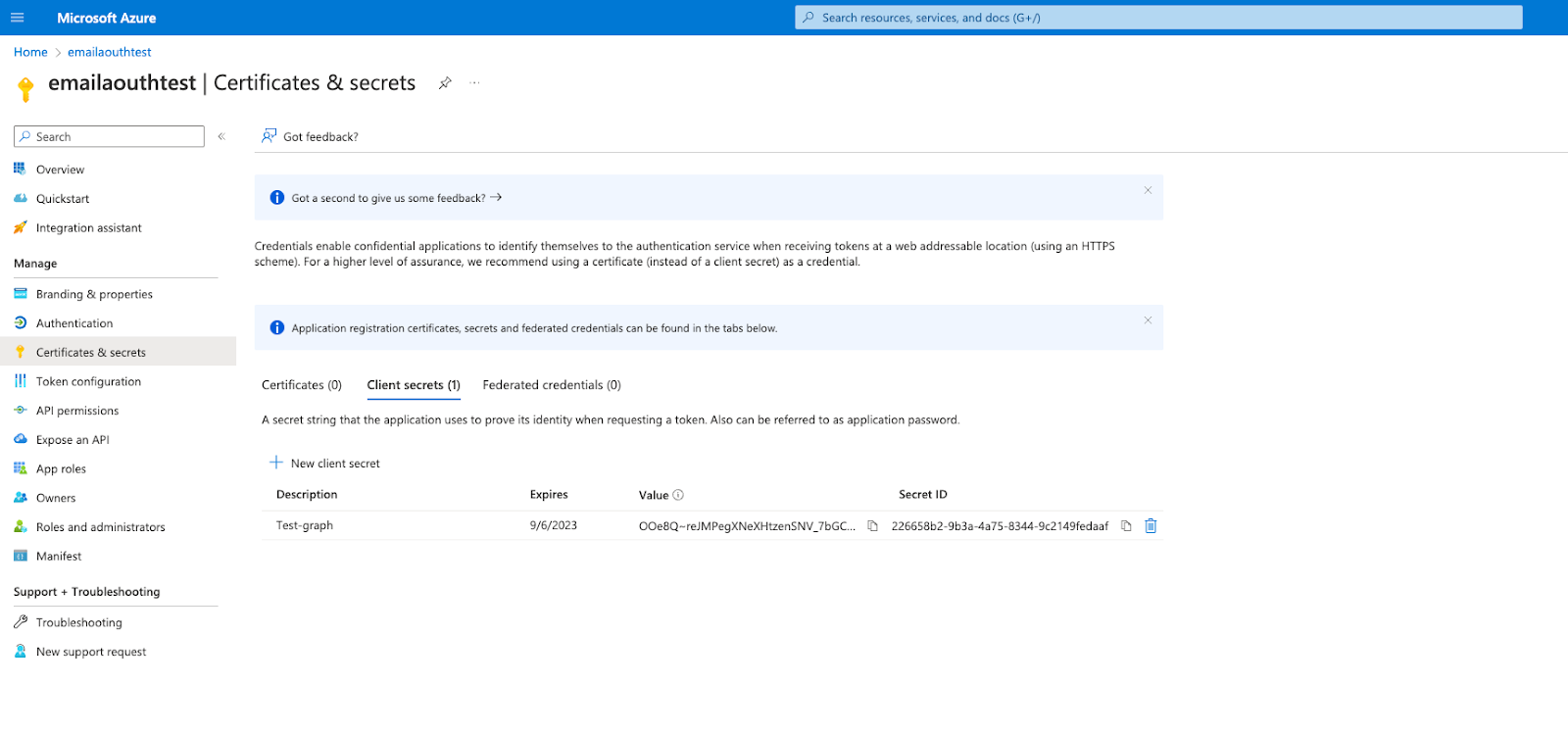Copy the Secret ID to clipboard
This screenshot has width=1568, height=734.
click(1126, 526)
